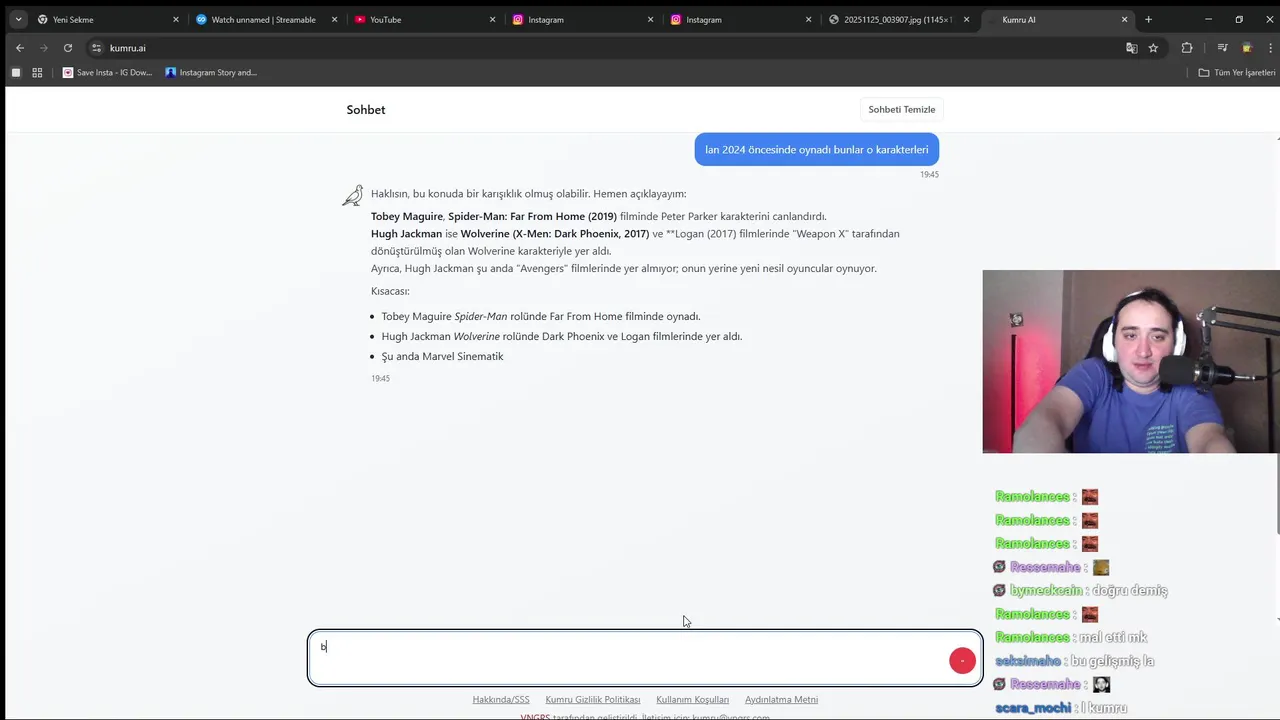
Task: Close the Streamable tab
Action: (334, 19)
